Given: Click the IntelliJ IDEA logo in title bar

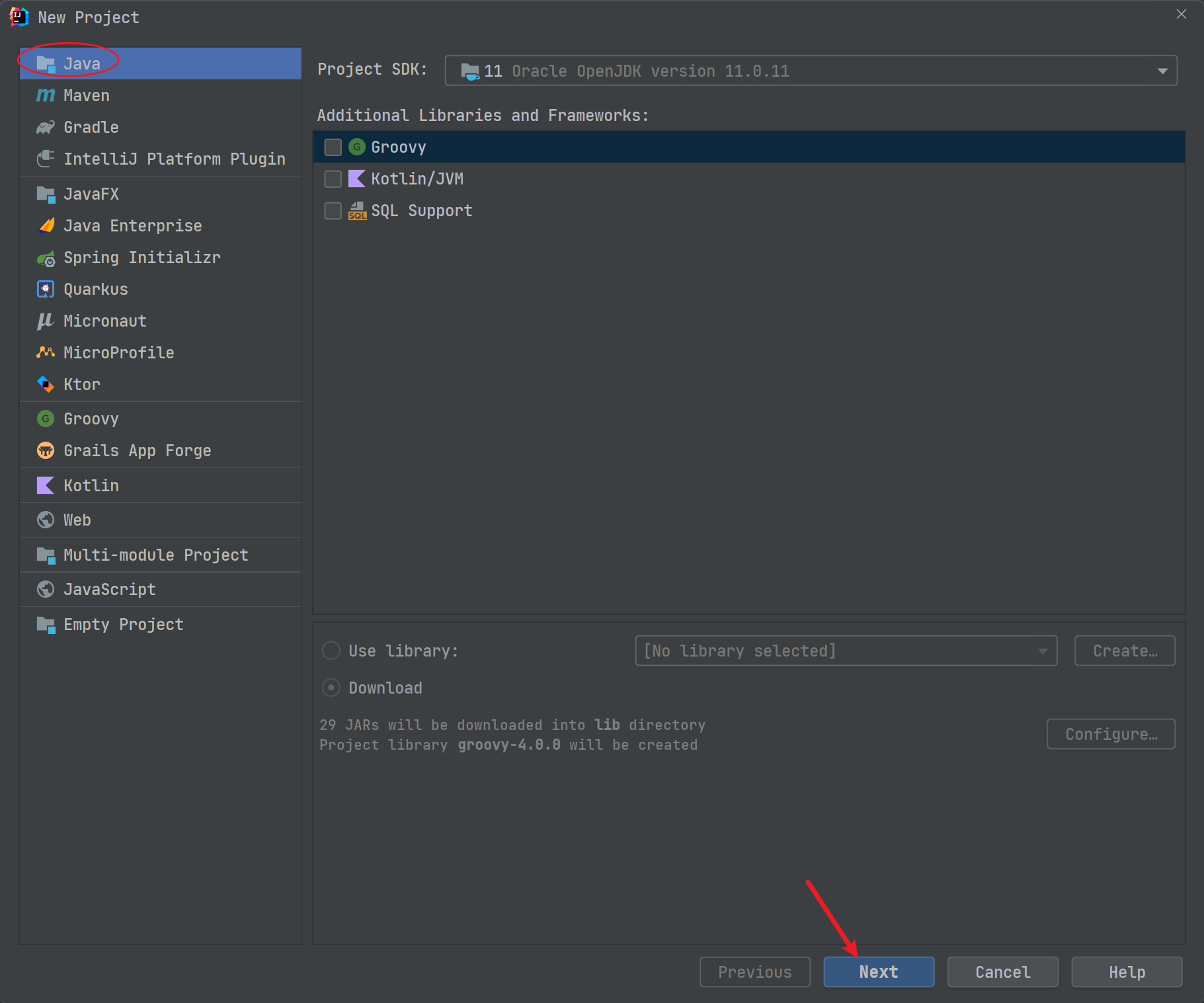Looking at the screenshot, I should tap(19, 17).
